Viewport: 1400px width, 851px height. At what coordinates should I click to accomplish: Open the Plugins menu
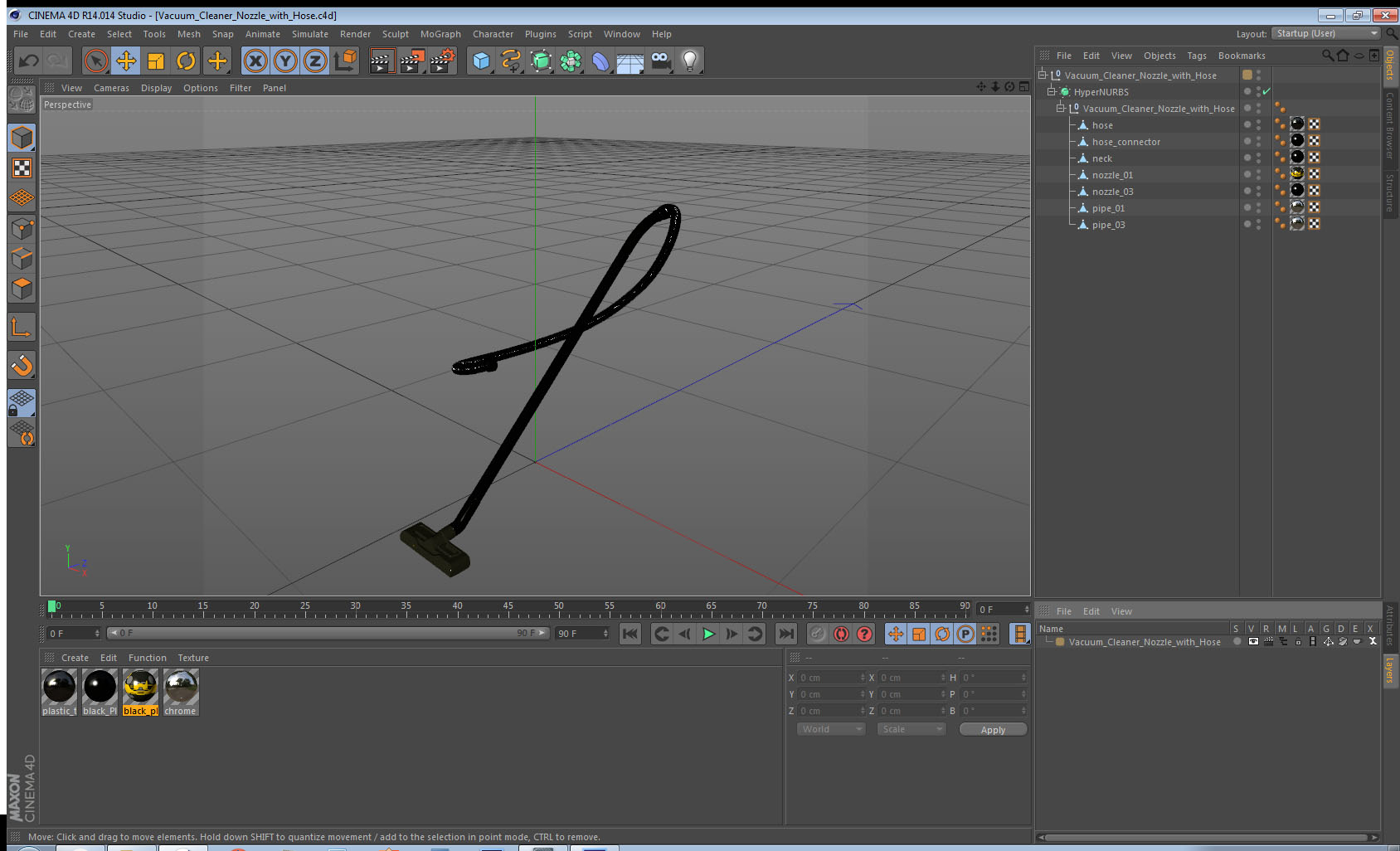(x=540, y=34)
